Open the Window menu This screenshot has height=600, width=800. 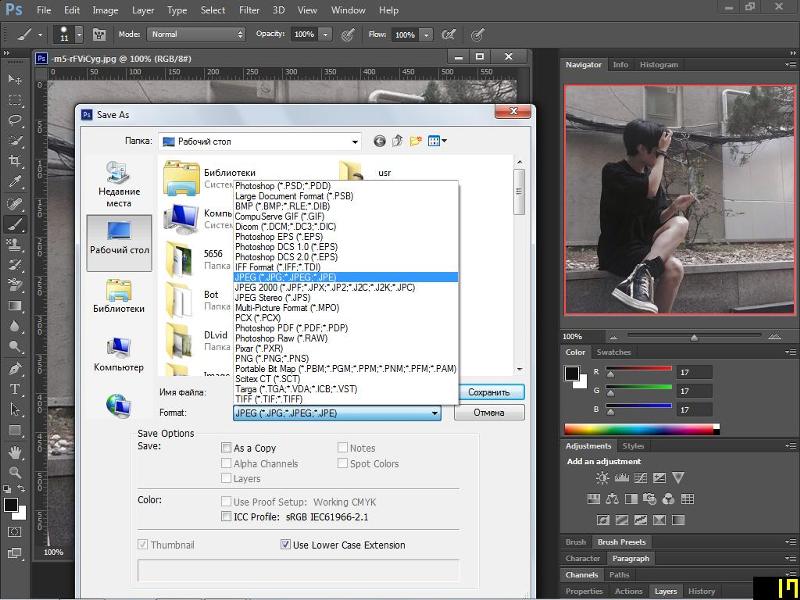point(349,10)
